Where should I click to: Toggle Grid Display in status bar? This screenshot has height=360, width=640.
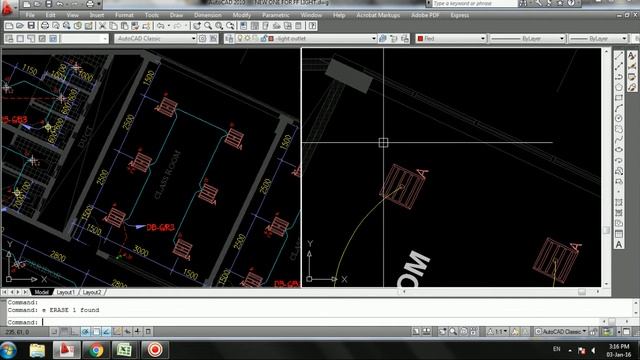[64, 331]
